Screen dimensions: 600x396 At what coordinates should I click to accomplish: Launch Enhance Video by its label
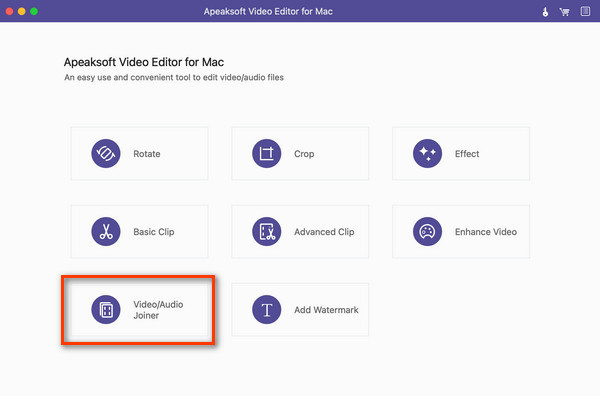(486, 232)
